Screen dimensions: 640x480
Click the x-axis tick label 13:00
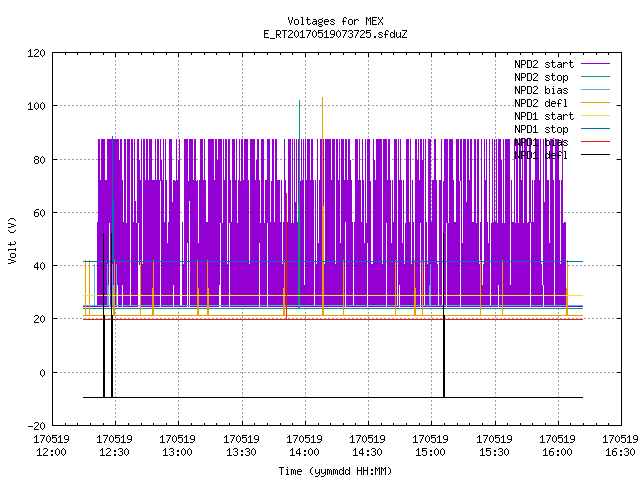[177, 452]
